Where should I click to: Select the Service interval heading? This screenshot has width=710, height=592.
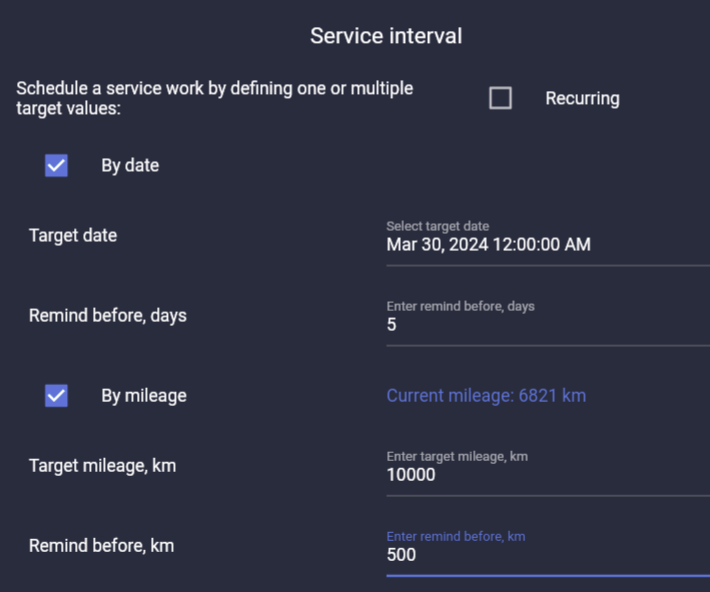386,36
